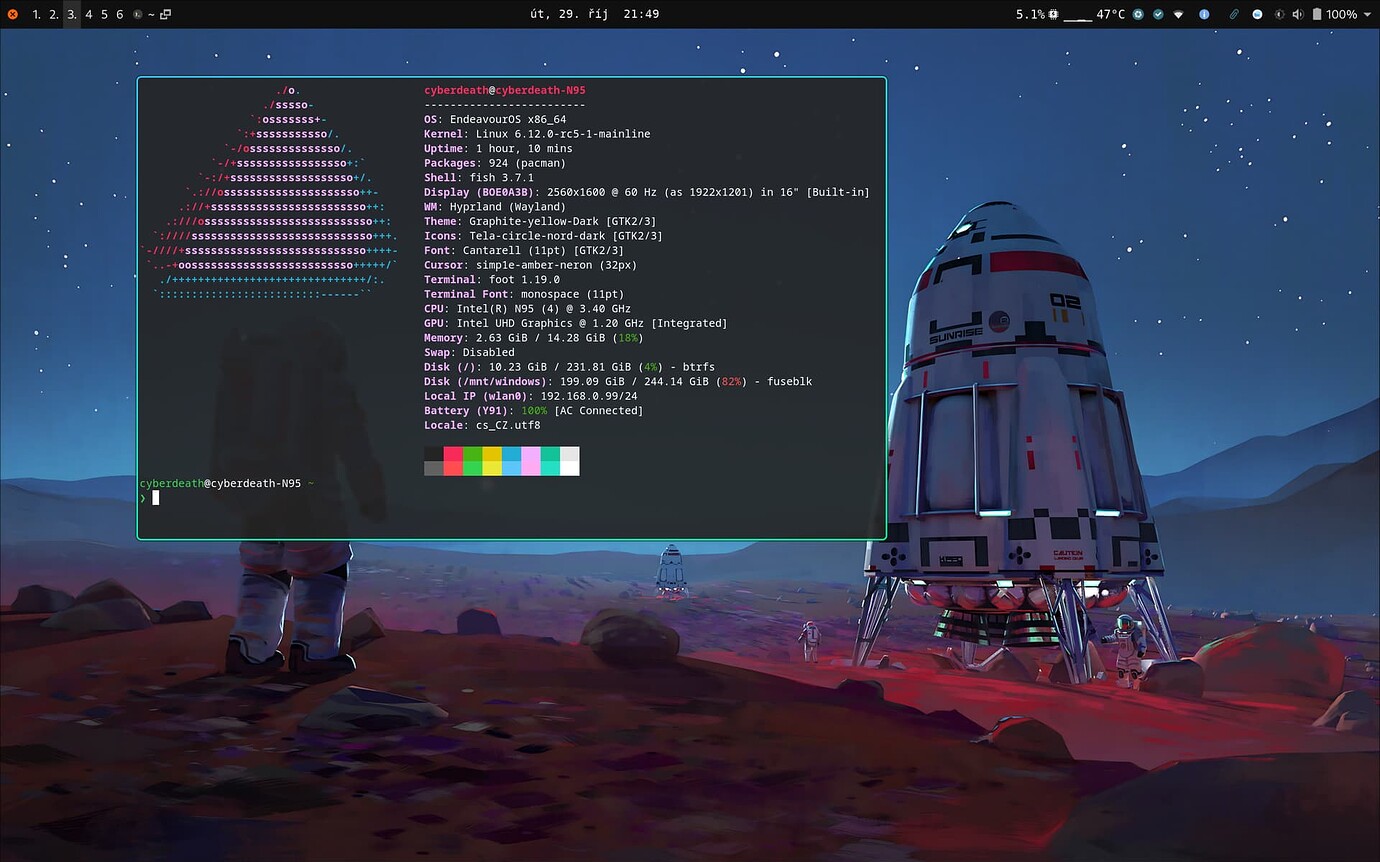
Task: Click the yellow swatch in the top color row
Action: [x=492, y=454]
